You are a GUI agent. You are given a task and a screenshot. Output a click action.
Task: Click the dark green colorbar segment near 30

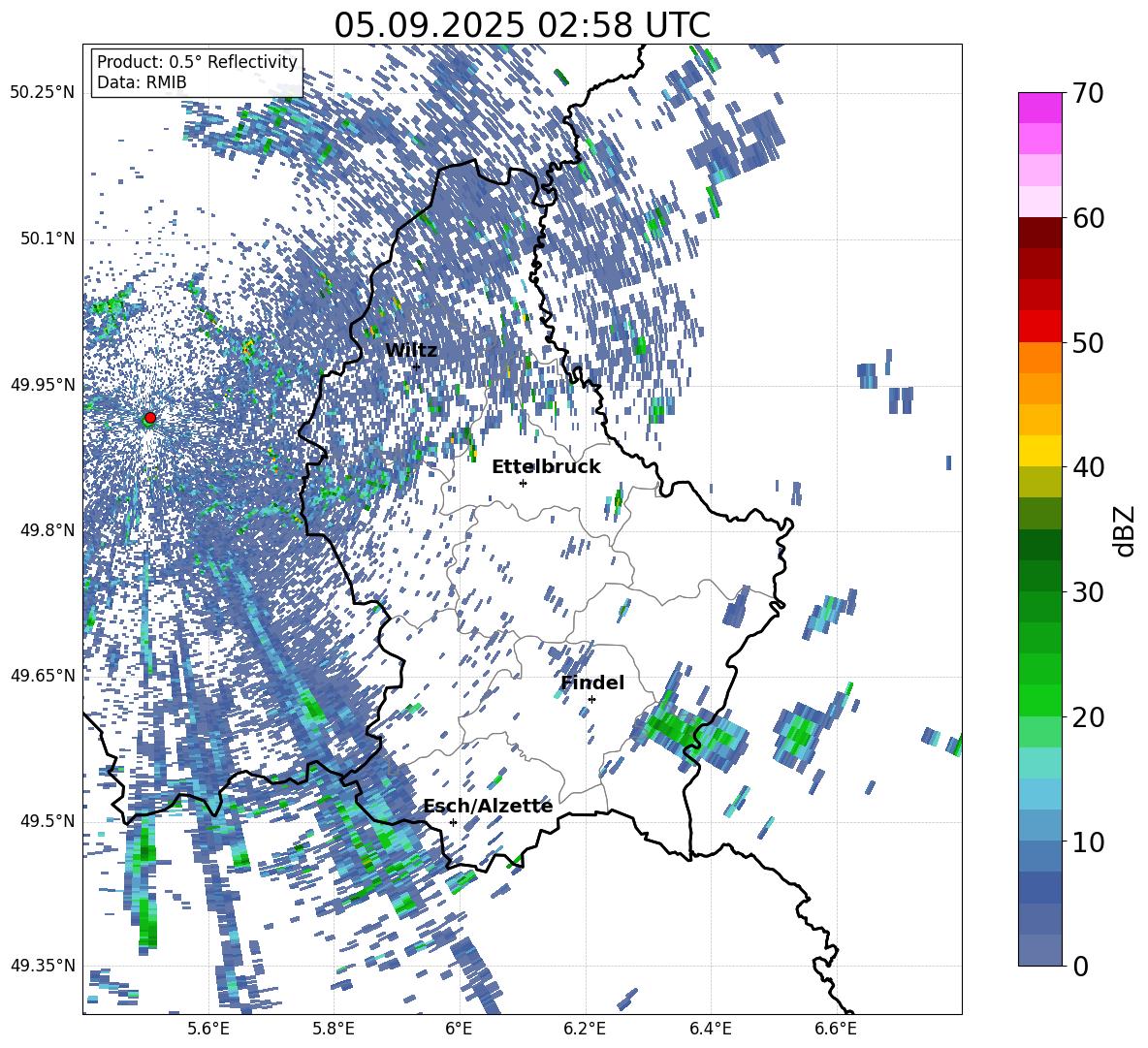point(1039,576)
